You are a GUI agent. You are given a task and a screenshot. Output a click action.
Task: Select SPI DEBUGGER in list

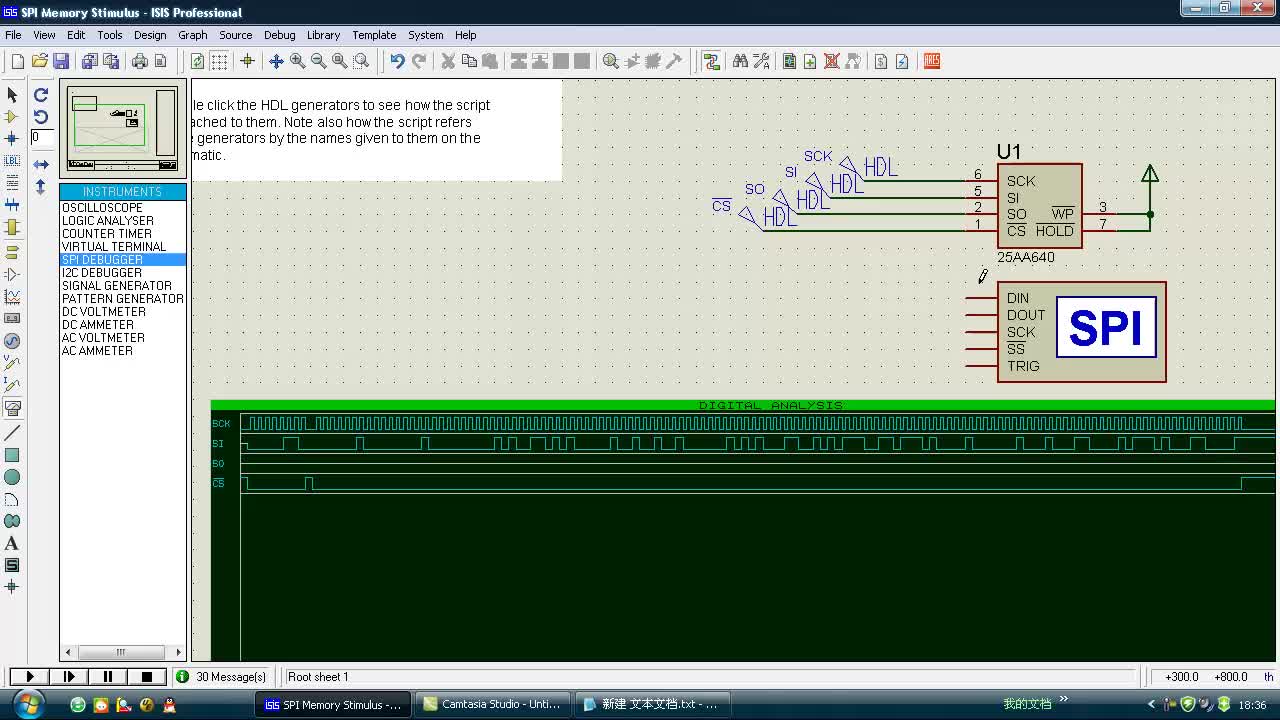123,260
